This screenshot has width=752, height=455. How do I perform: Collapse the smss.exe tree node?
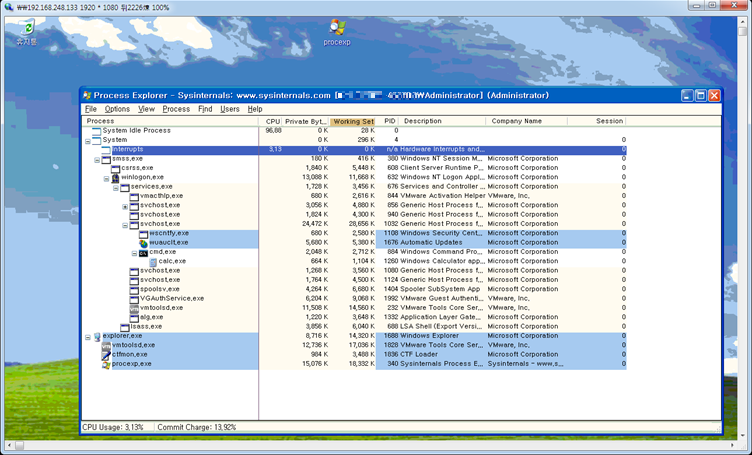[x=97, y=160]
